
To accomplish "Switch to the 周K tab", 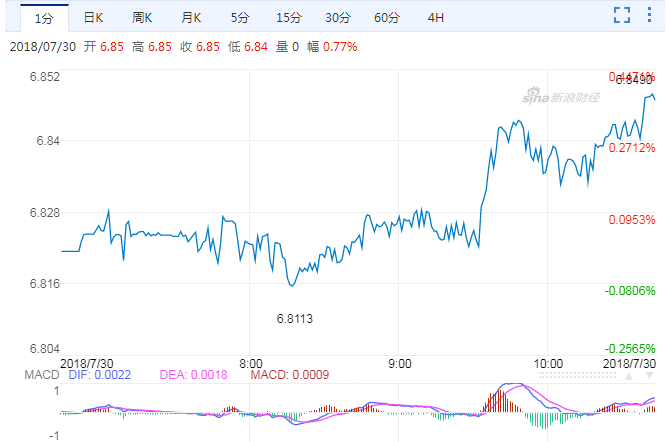I will [x=142, y=17].
